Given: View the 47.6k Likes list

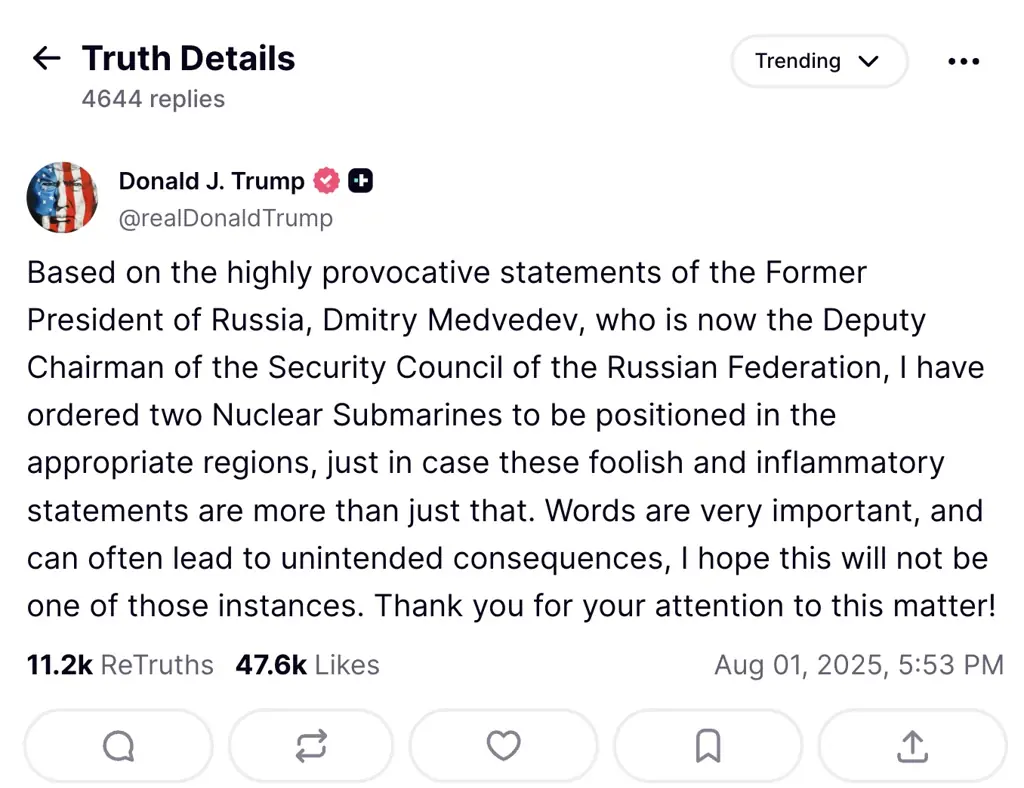Looking at the screenshot, I should tap(307, 665).
